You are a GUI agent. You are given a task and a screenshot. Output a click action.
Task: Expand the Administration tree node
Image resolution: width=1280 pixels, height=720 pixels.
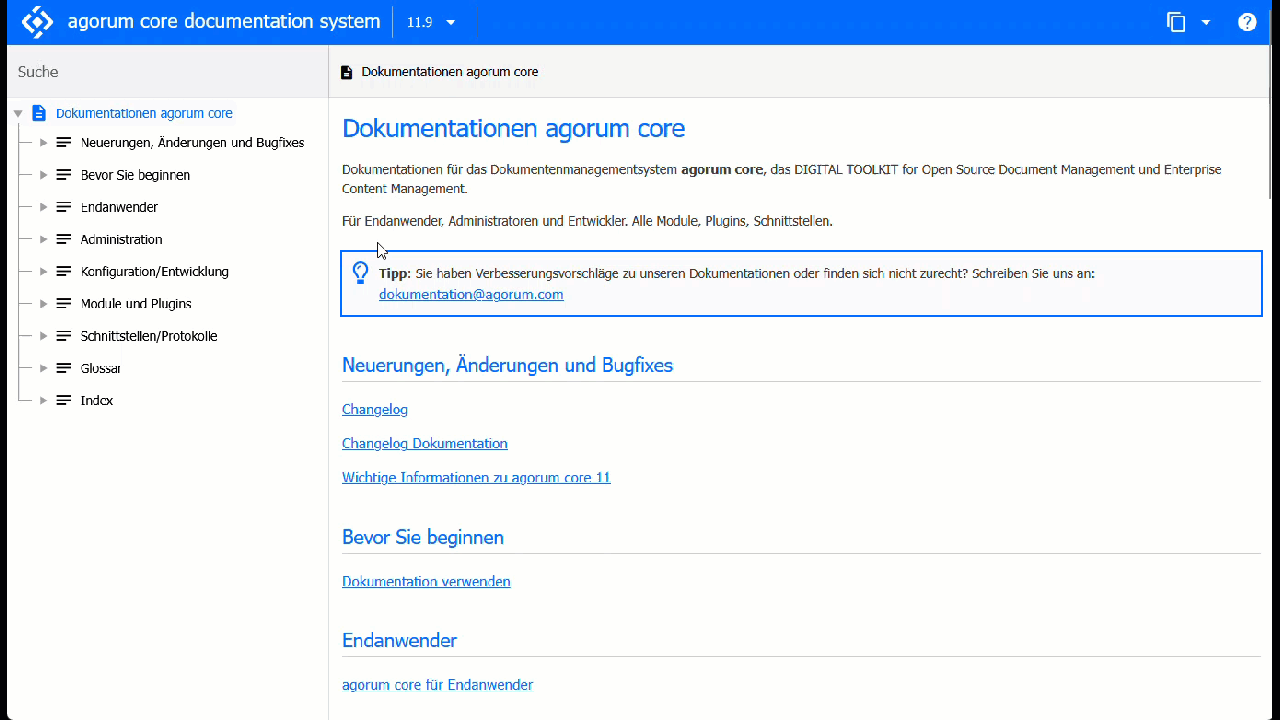click(44, 239)
